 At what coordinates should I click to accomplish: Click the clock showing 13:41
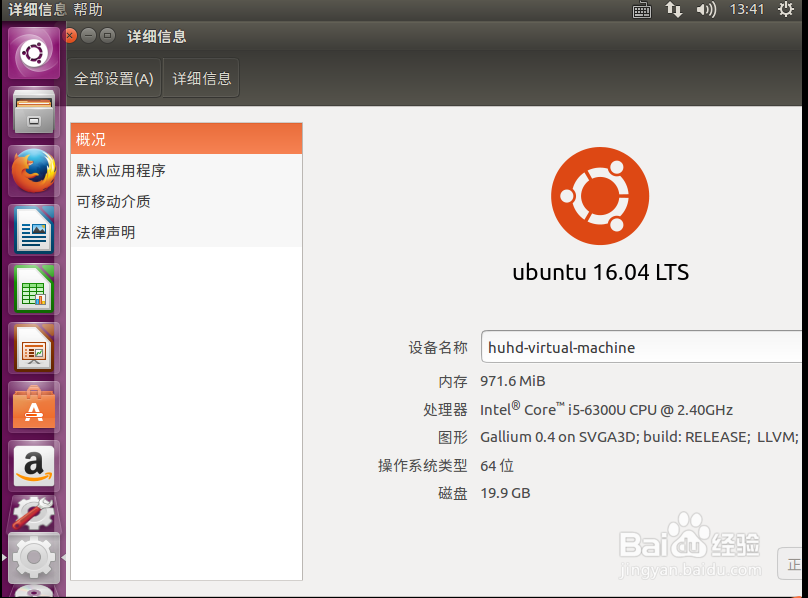747,9
